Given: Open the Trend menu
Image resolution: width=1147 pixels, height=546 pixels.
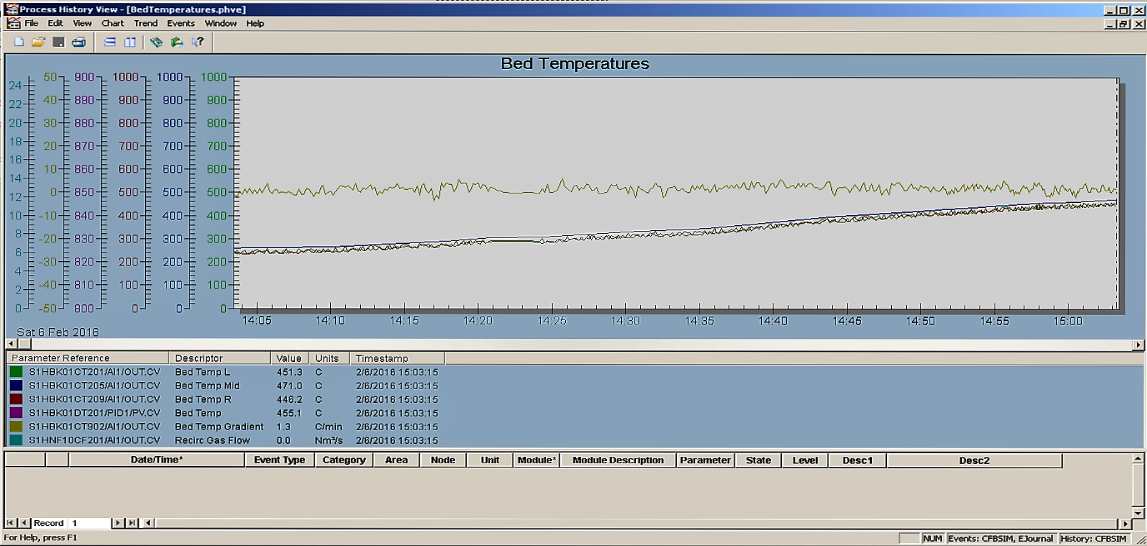Looking at the screenshot, I should tap(146, 23).
